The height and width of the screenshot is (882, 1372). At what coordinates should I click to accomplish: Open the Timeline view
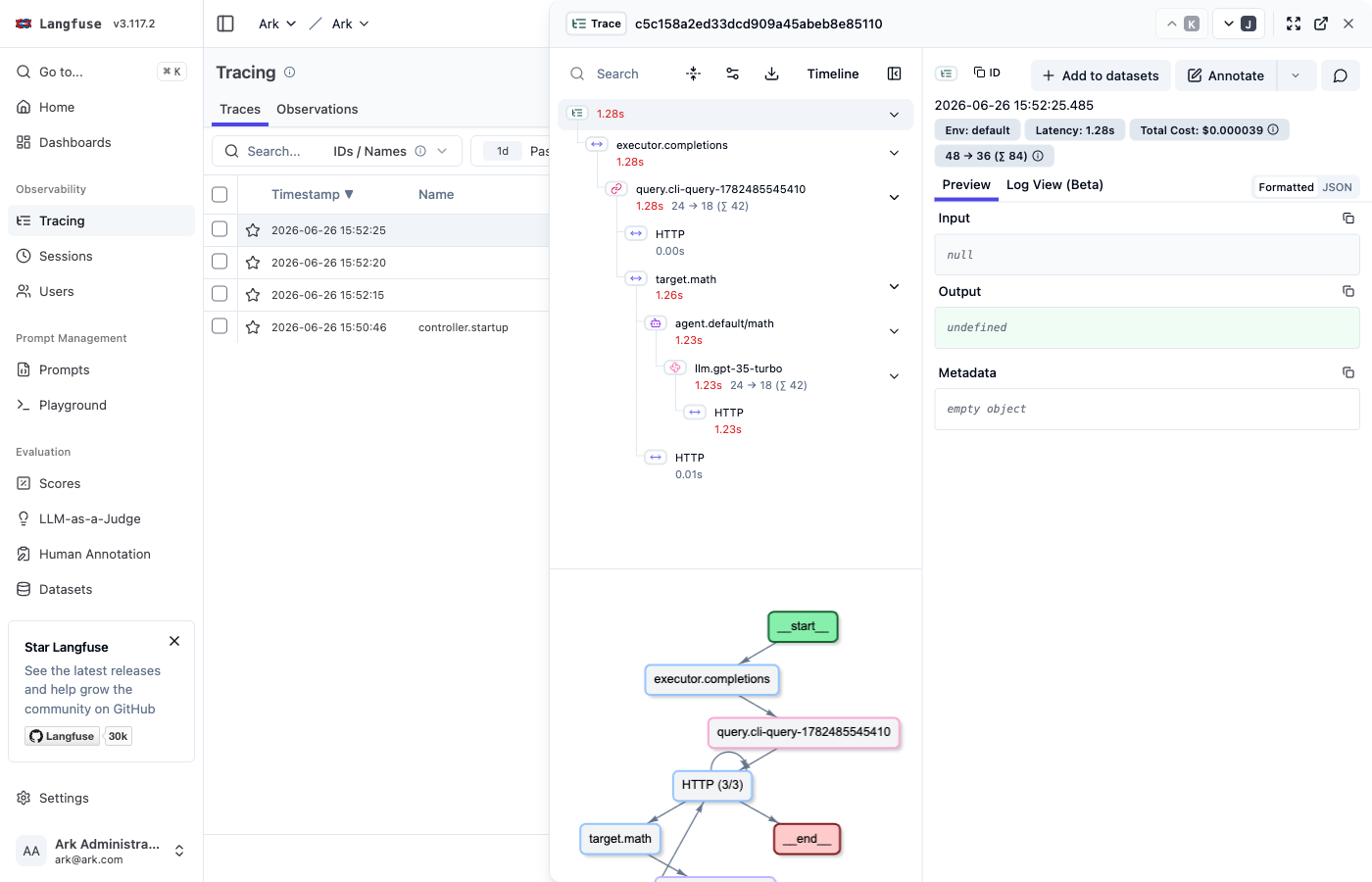[x=833, y=73]
